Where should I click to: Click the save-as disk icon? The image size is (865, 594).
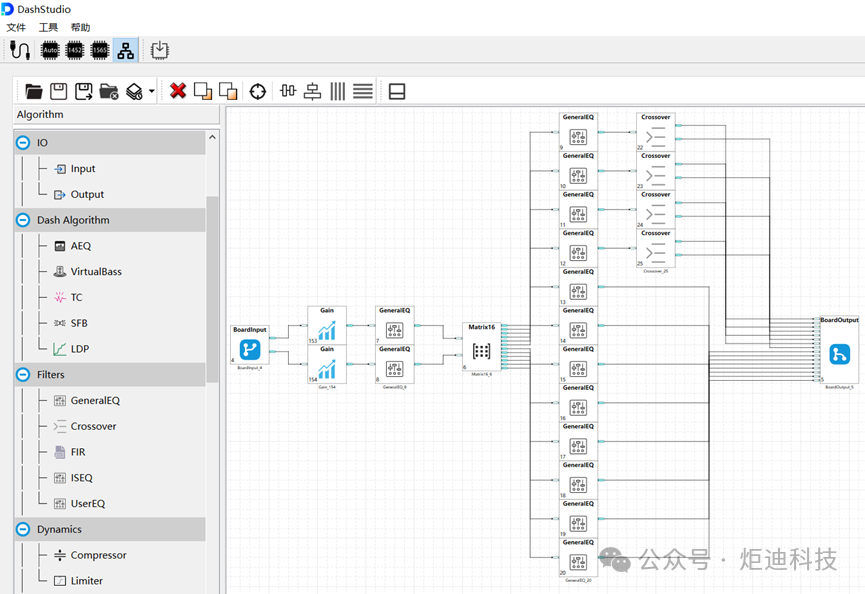[84, 91]
